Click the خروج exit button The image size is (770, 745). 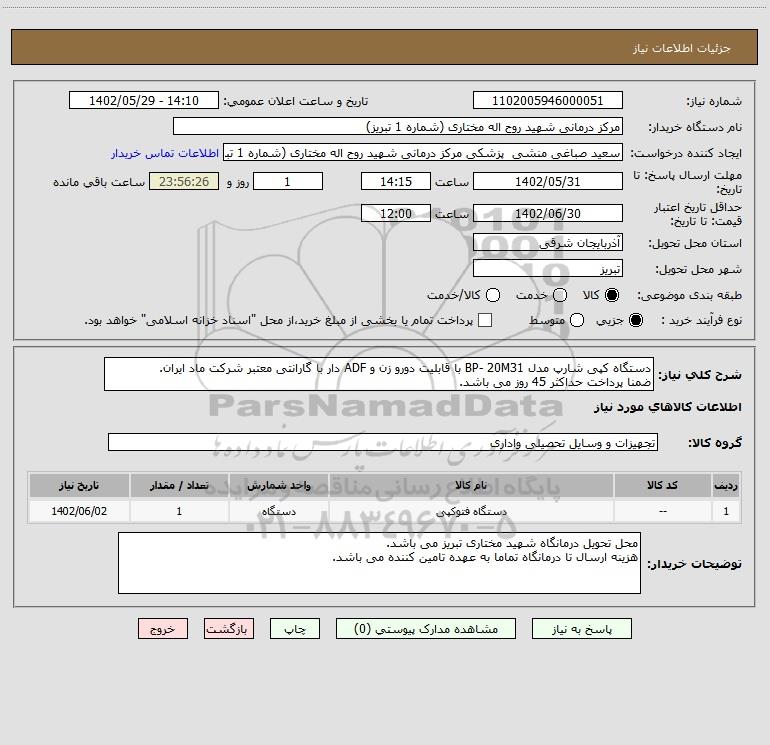click(163, 629)
